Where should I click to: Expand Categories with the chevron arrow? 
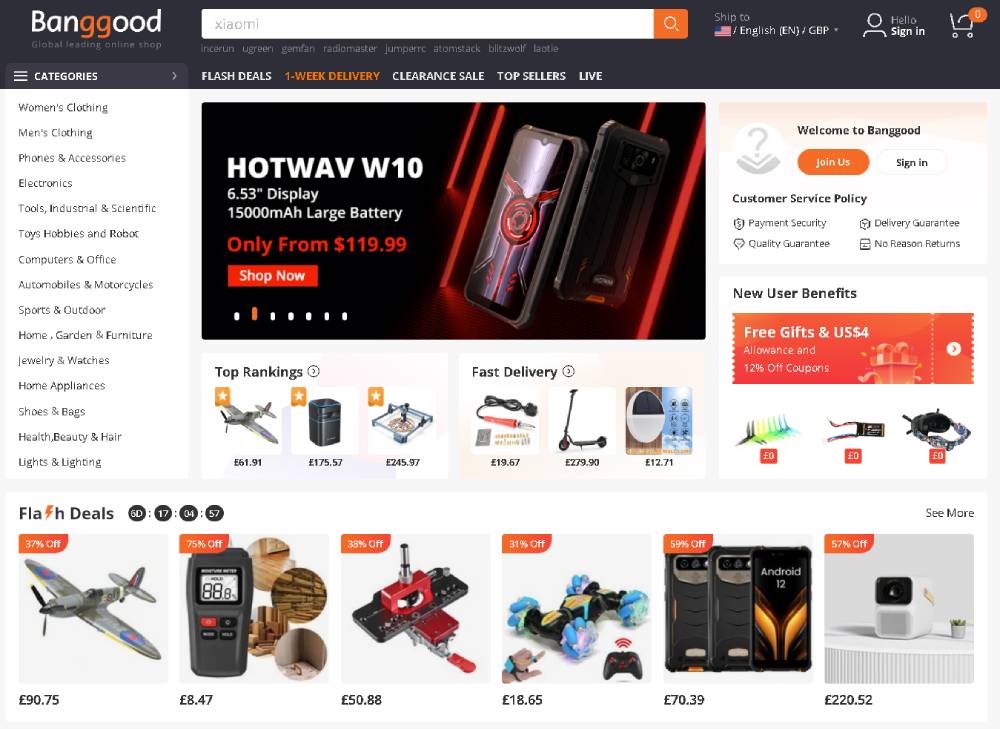tap(174, 76)
